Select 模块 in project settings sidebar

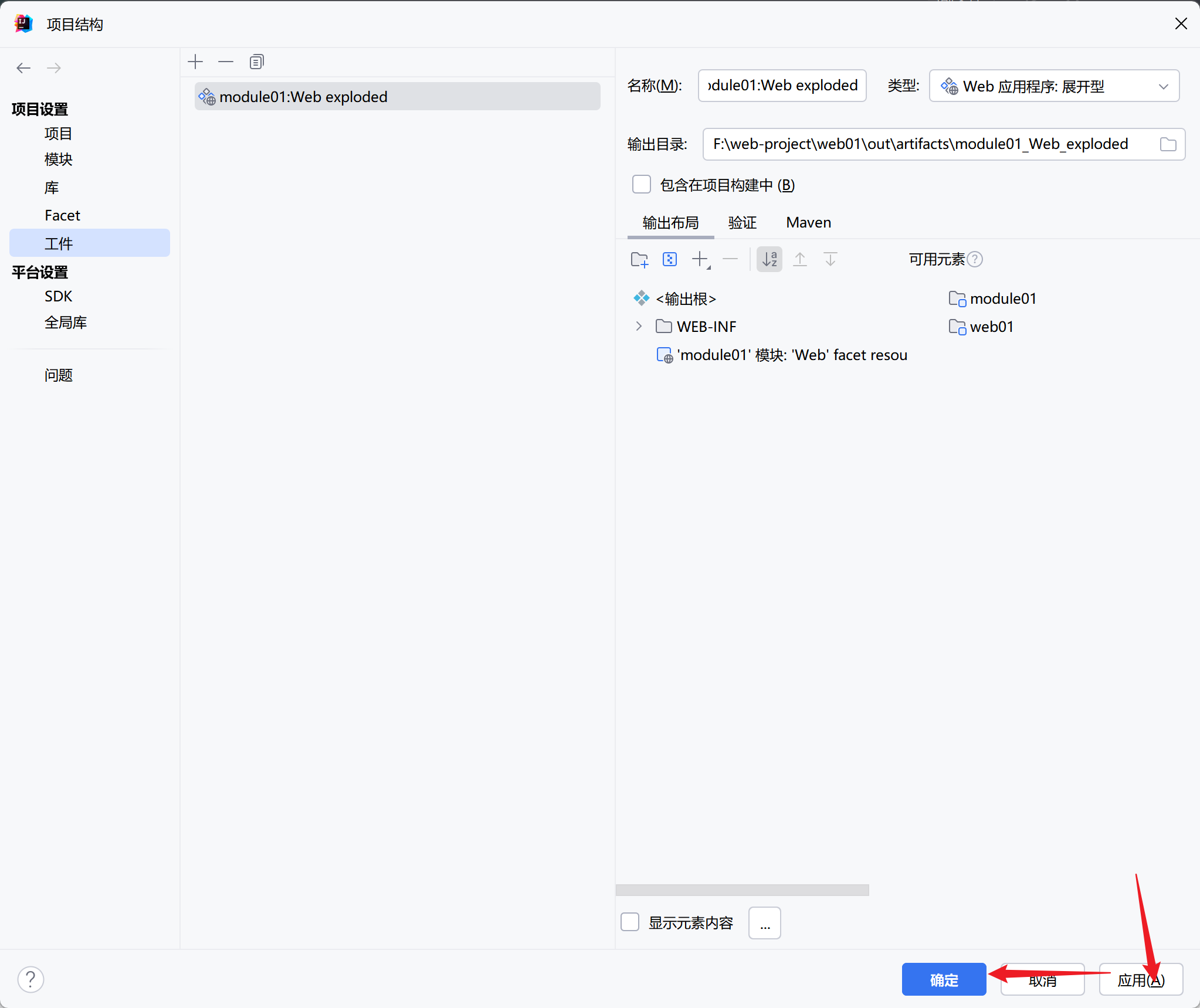59,159
